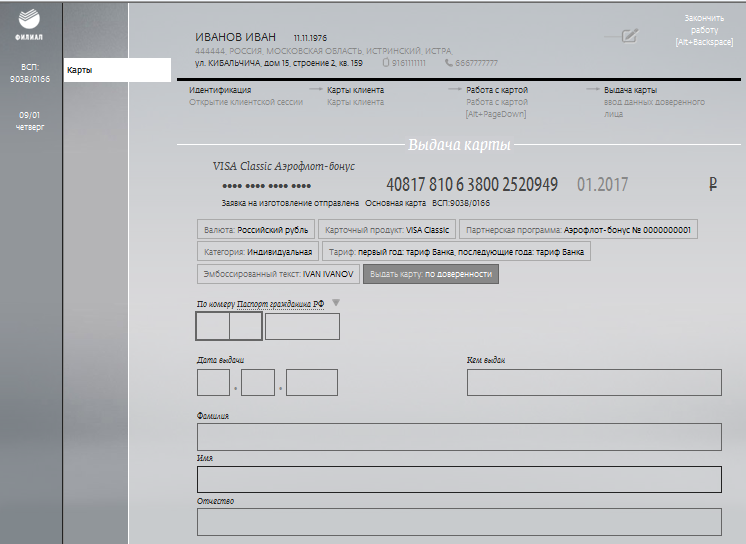Focus the Отчество input field
Viewport: 746px width, 544px height.
(x=459, y=522)
